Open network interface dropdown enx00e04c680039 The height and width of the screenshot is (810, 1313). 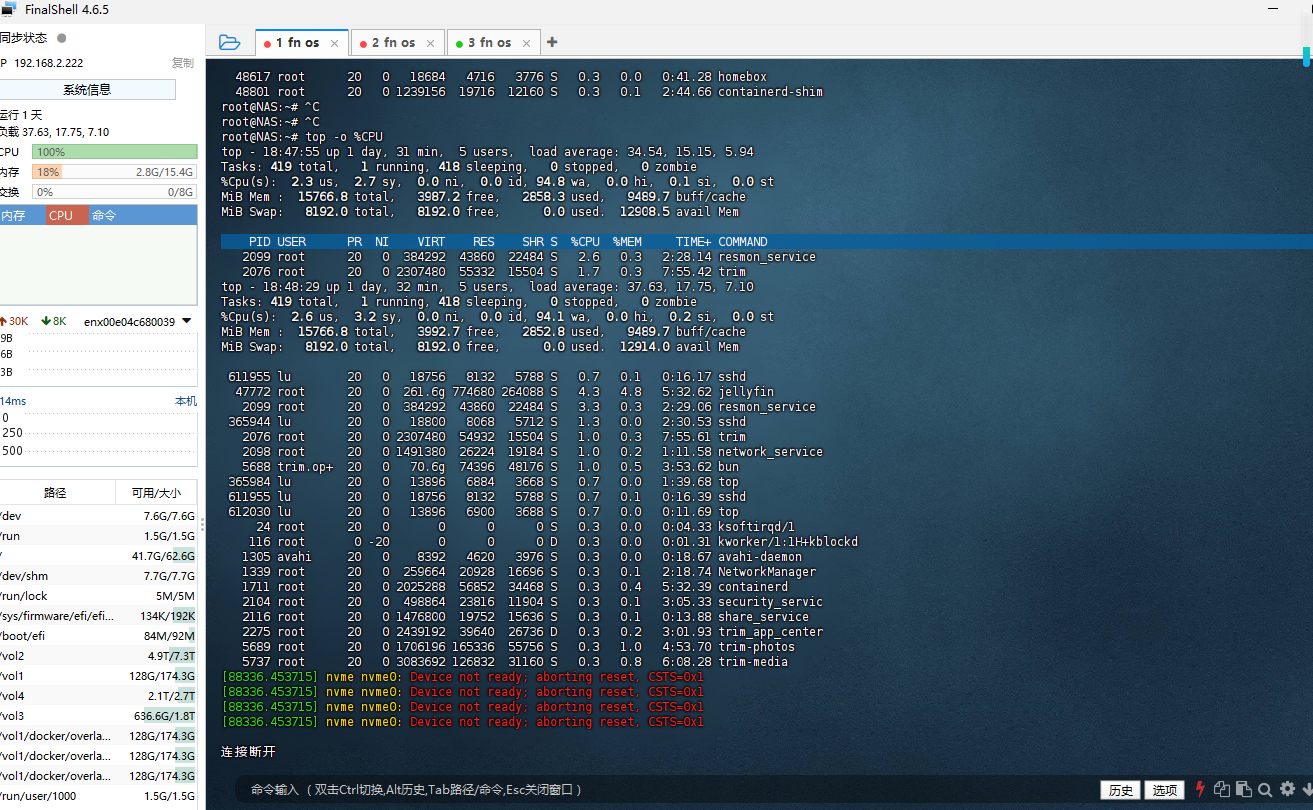(138, 321)
